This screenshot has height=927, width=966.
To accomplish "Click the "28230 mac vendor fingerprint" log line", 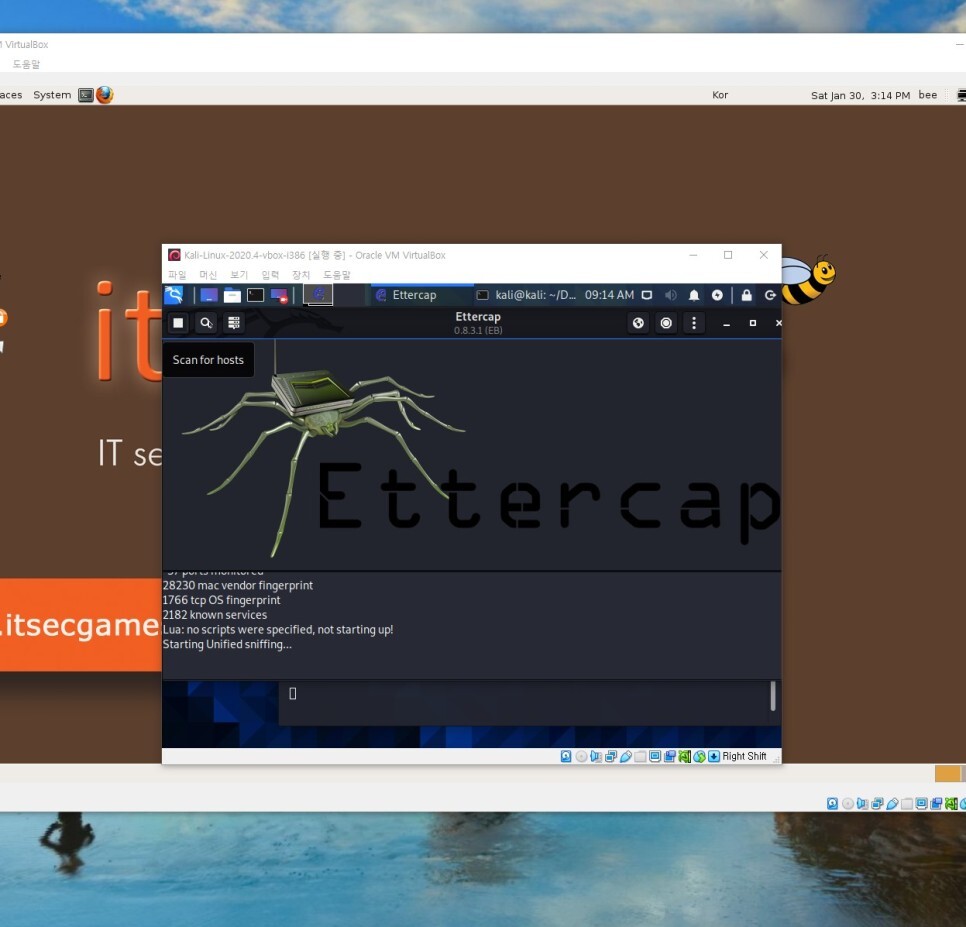I will 238,585.
